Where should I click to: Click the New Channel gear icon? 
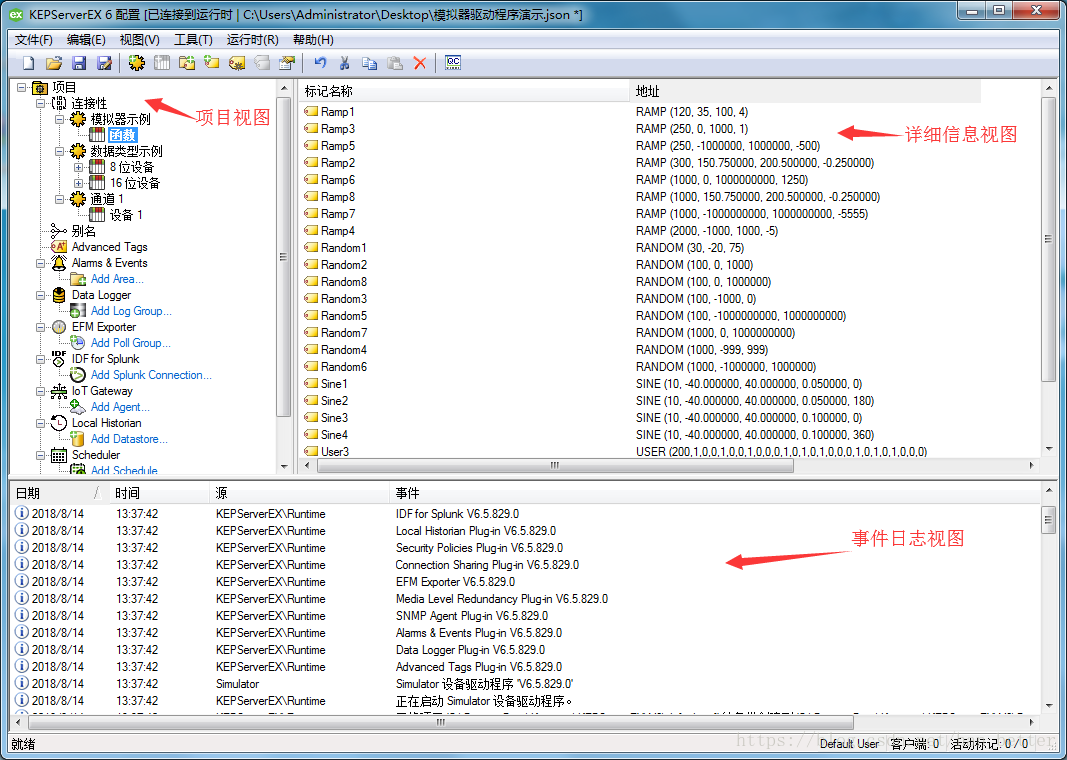(x=137, y=63)
